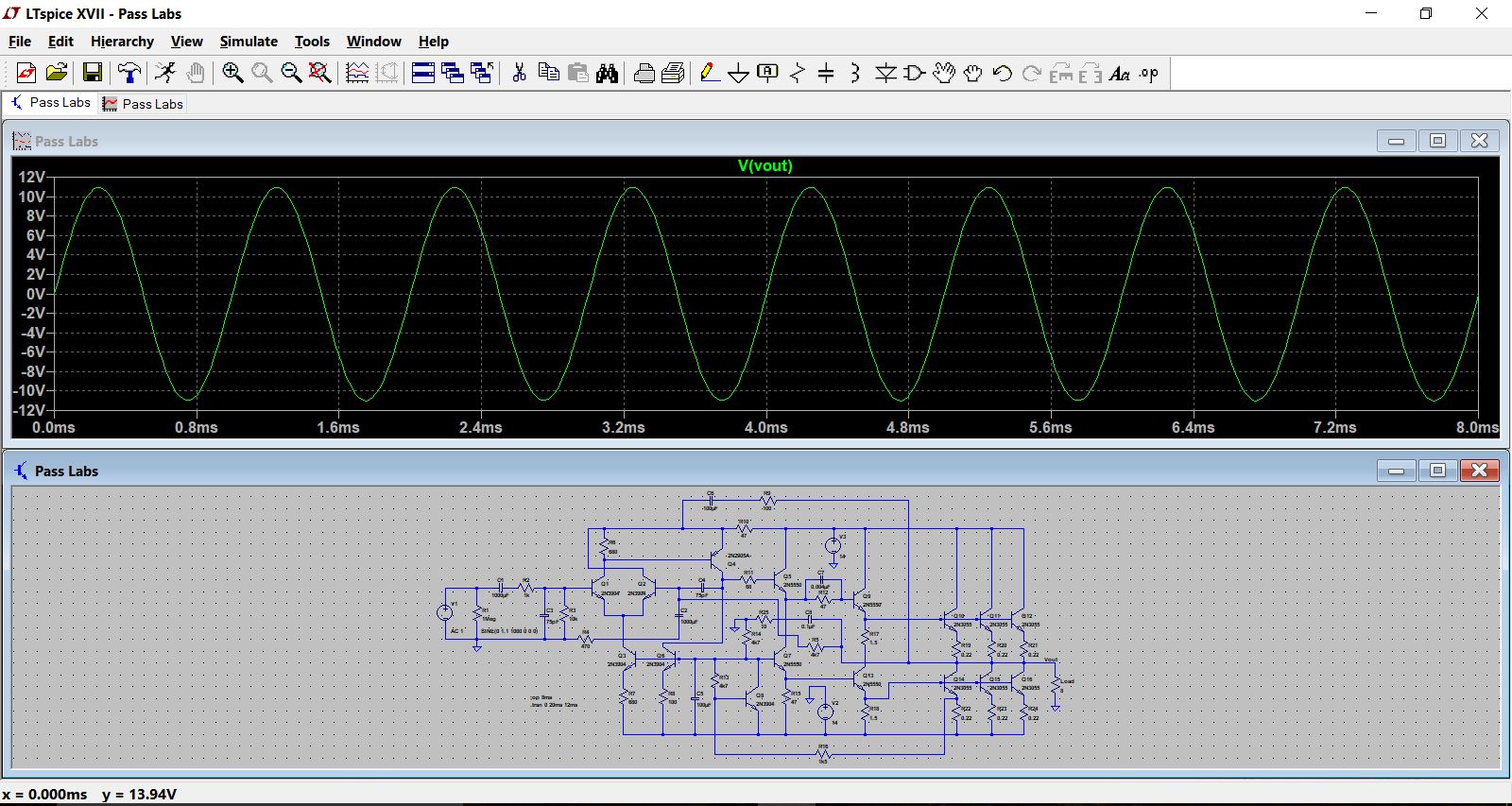Switch to the Pass Labs waveform tab

(x=143, y=104)
